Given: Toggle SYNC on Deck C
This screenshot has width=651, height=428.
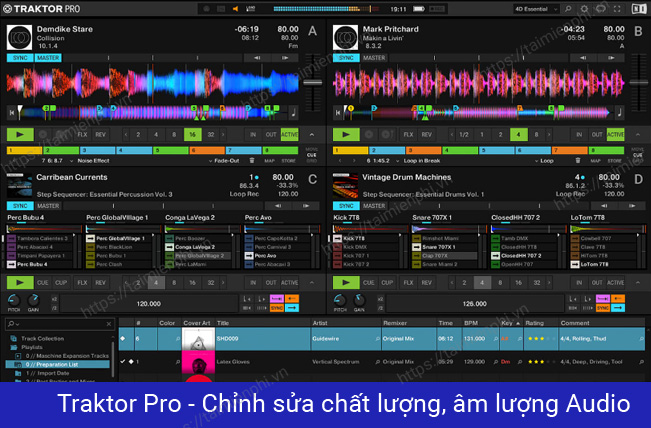Looking at the screenshot, I should 20,206.
